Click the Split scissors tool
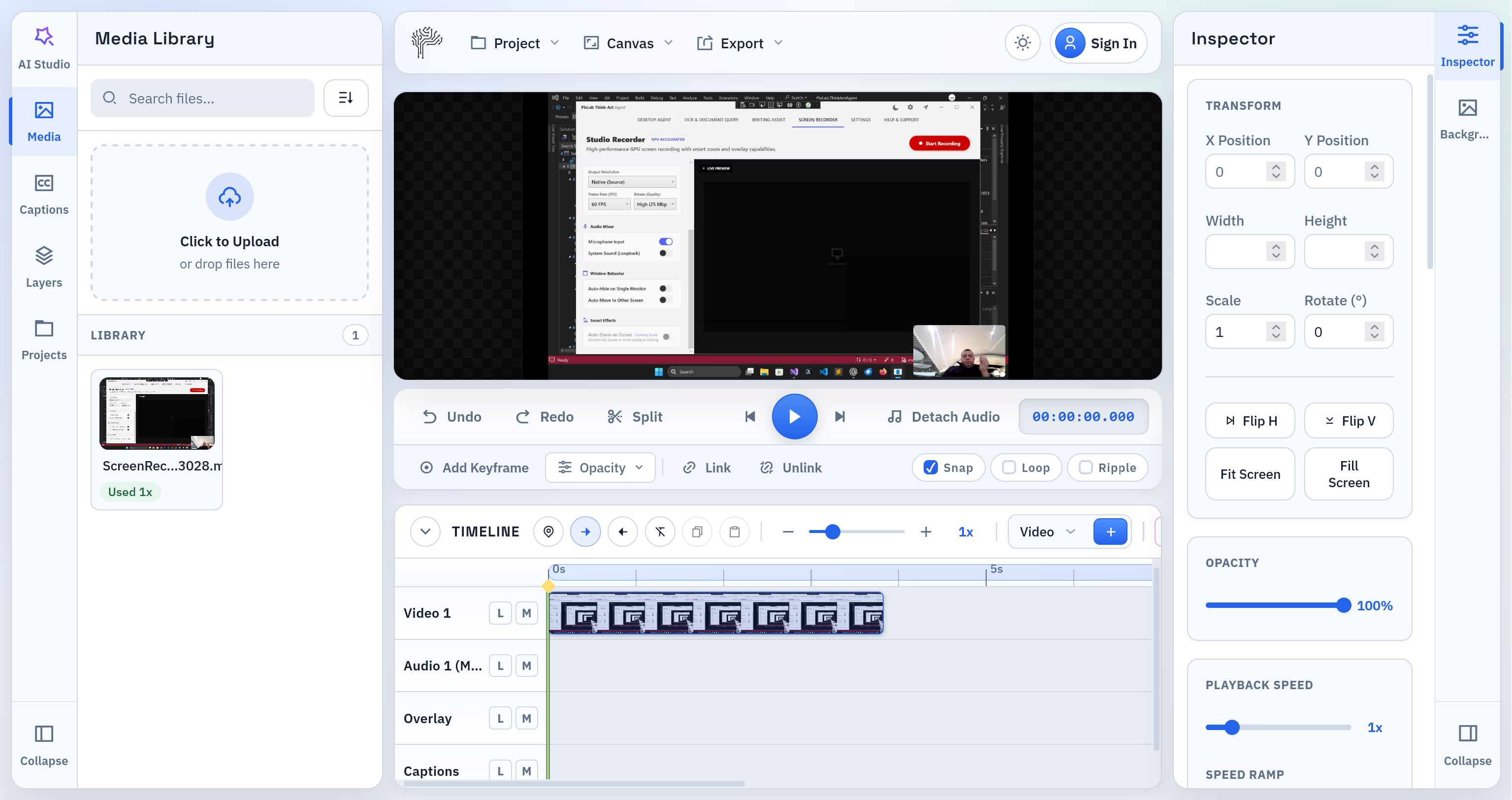Viewport: 1512px width, 800px height. [635, 416]
